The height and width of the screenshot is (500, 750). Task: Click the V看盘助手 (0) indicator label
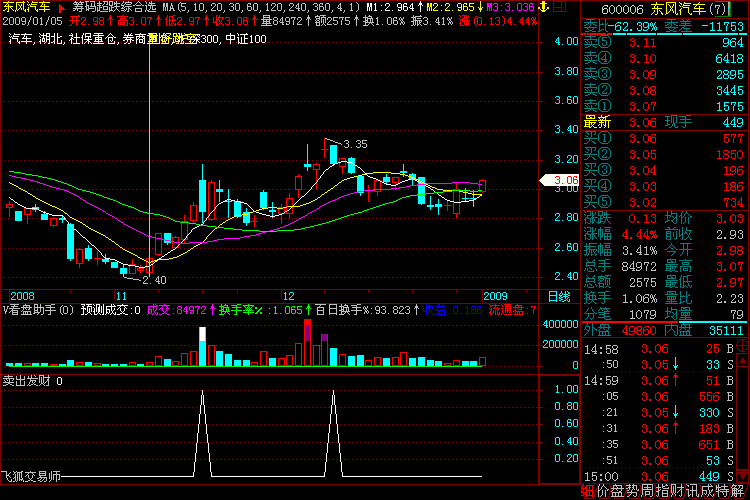[38, 310]
